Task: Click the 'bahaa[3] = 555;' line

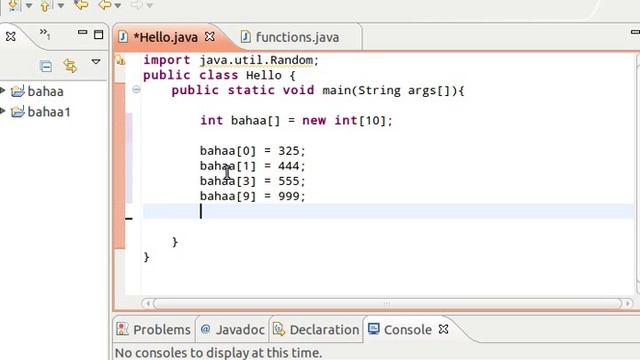Action: pos(252,181)
